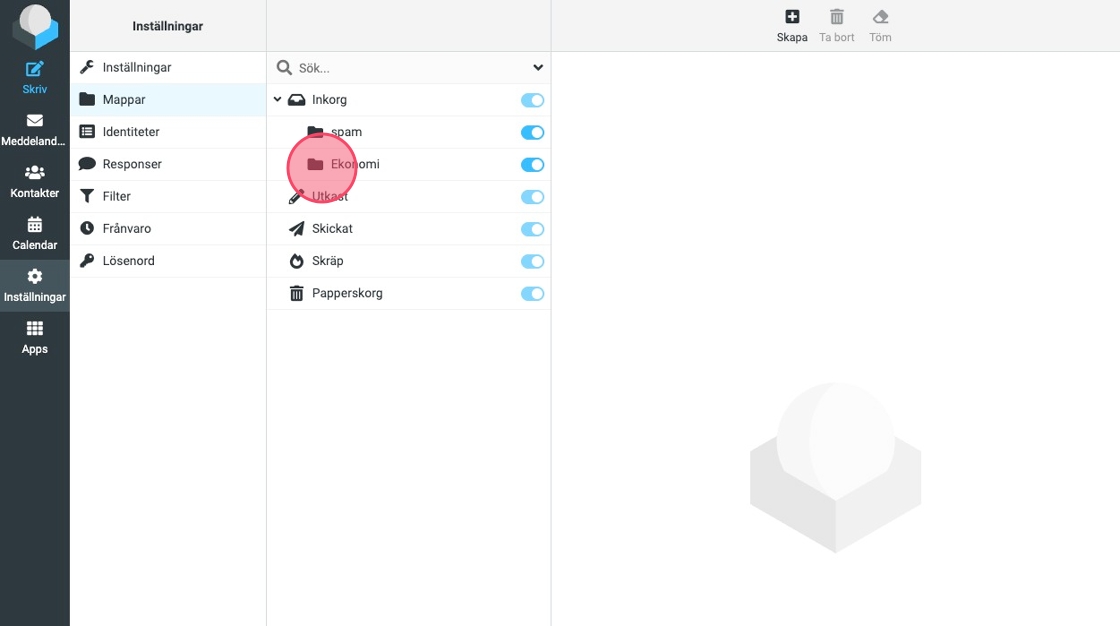This screenshot has height=626, width=1120.
Task: Open the Calendar icon in sidebar
Action: pos(34,225)
